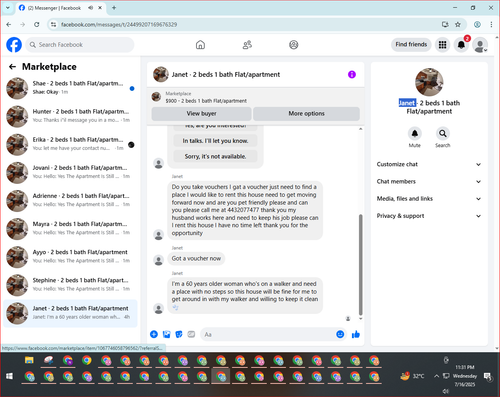
Task: Click the message 'Got a voucher now'
Action: [196, 258]
